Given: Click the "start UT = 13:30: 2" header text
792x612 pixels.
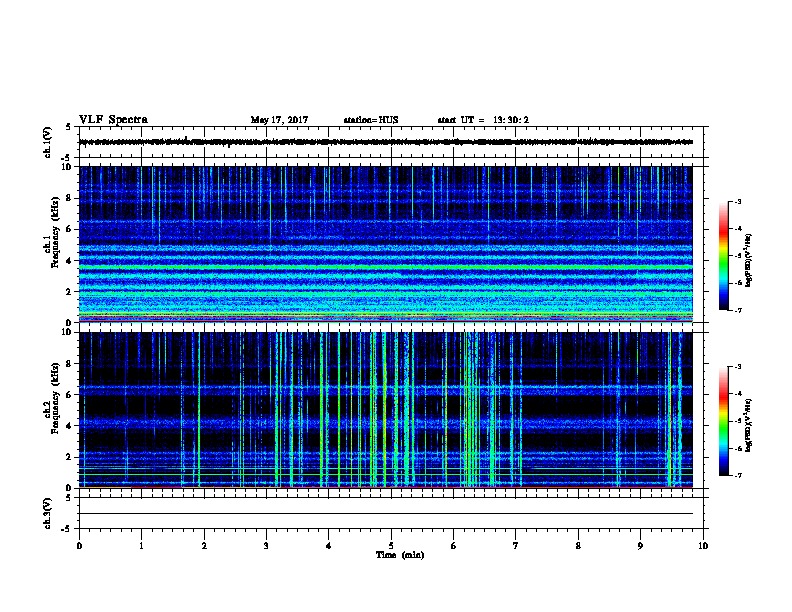Looking at the screenshot, I should click(483, 120).
